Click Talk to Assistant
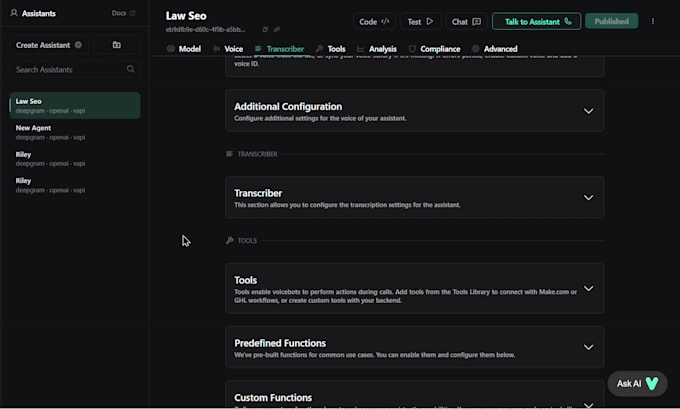The width and height of the screenshot is (680, 409). (536, 22)
